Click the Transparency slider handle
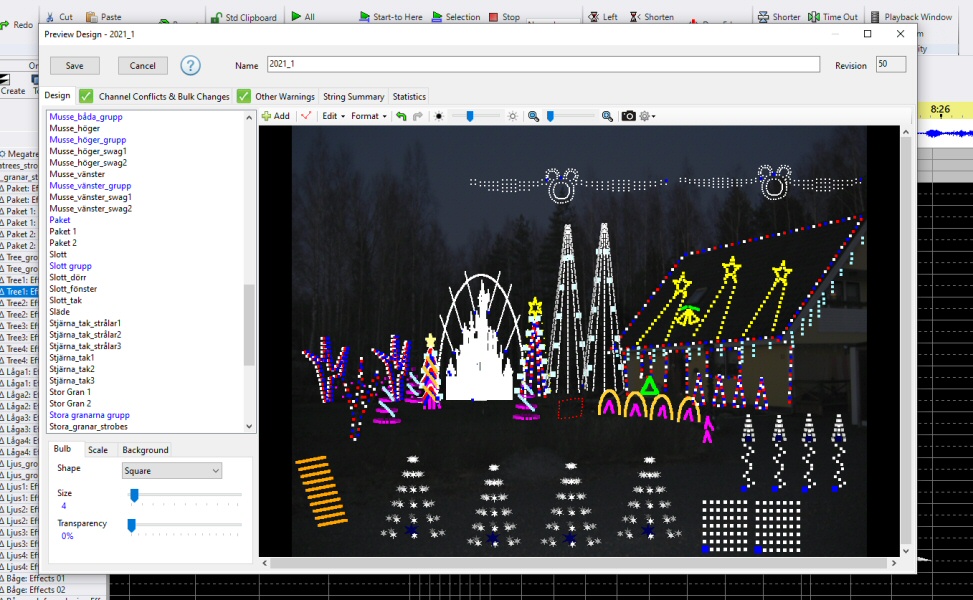The height and width of the screenshot is (600, 973). (x=132, y=526)
